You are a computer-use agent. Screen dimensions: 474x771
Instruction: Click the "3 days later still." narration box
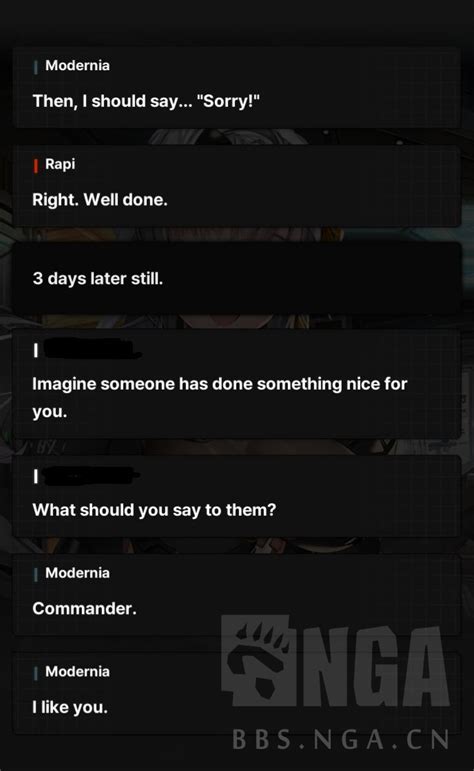click(x=237, y=278)
